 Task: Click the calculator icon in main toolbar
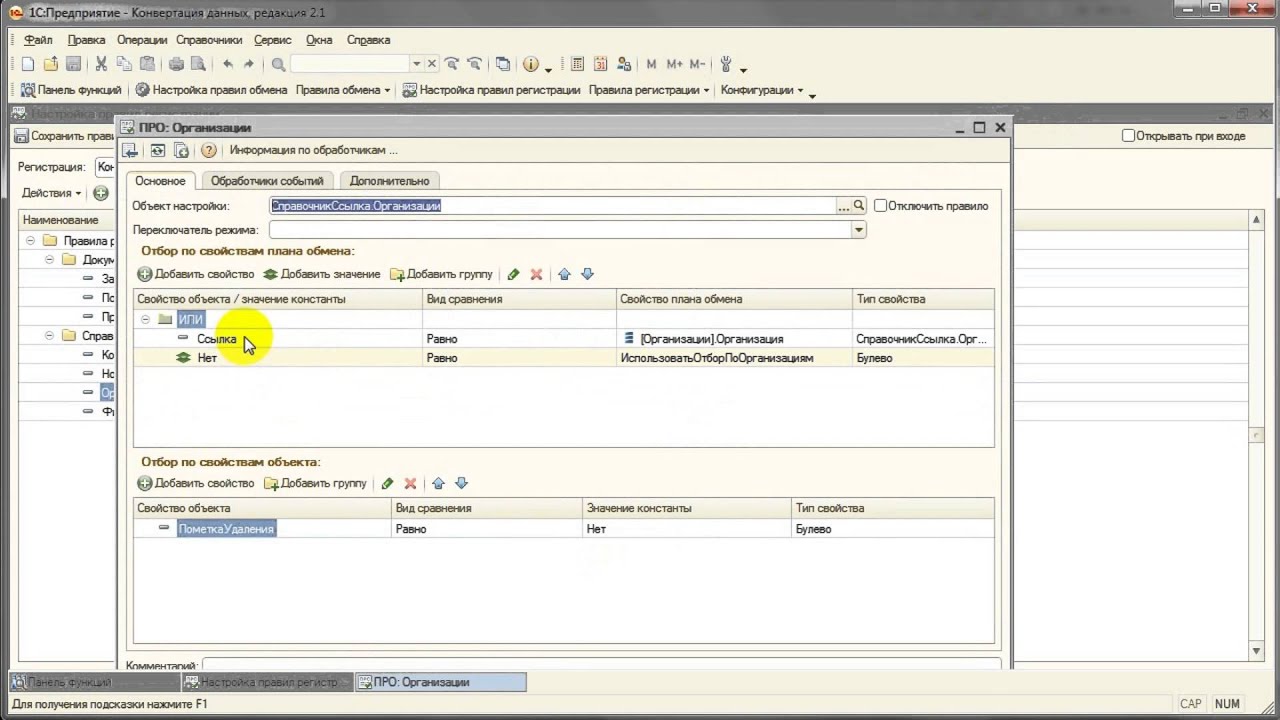pyautogui.click(x=577, y=64)
